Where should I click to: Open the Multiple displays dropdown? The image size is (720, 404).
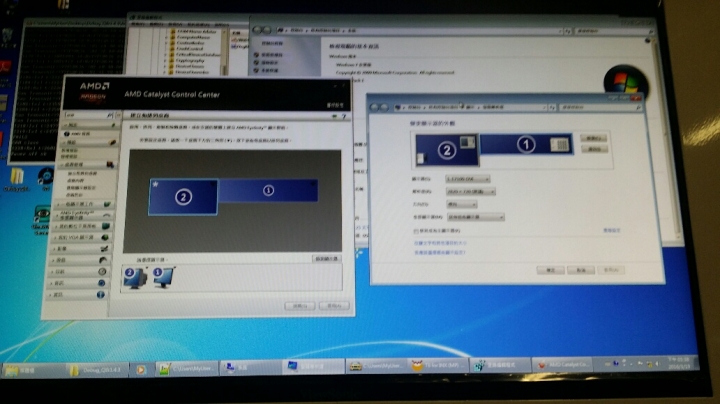coord(476,217)
